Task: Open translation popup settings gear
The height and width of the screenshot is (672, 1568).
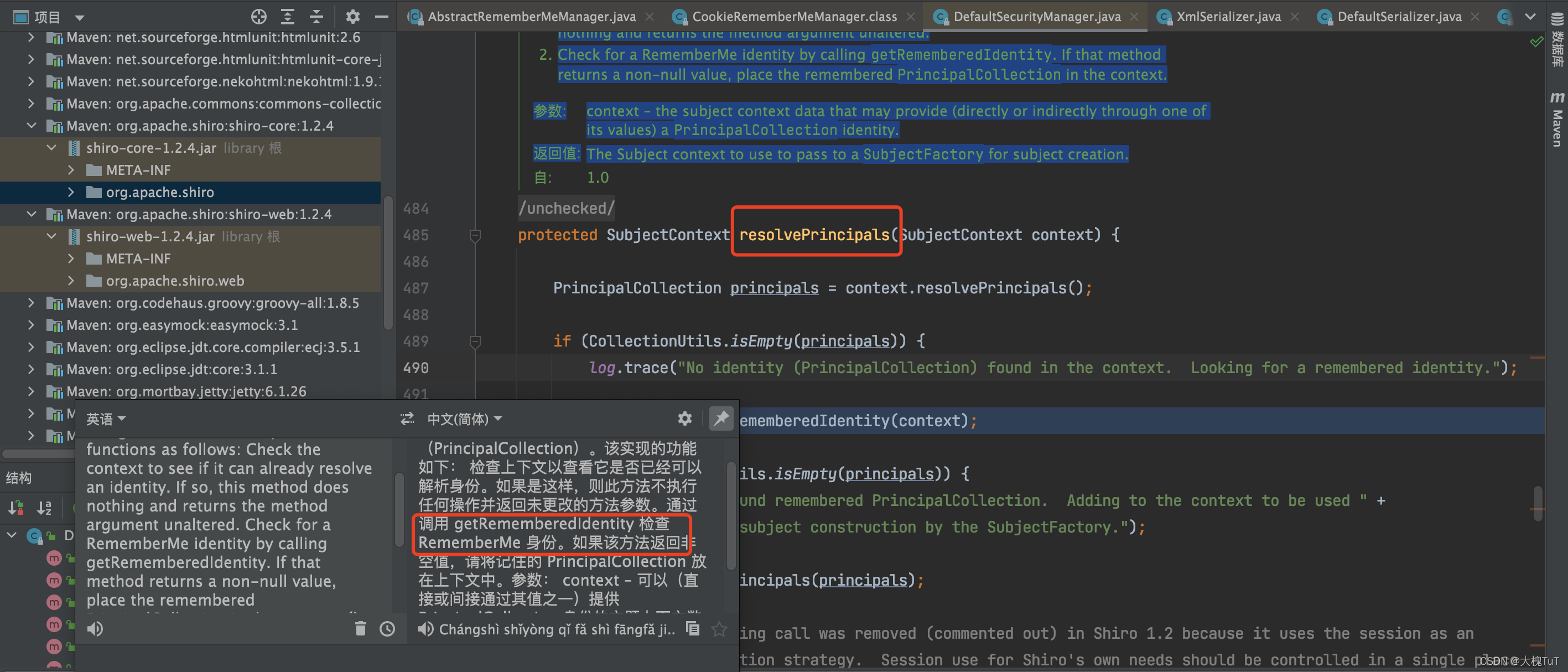Action: (x=685, y=418)
